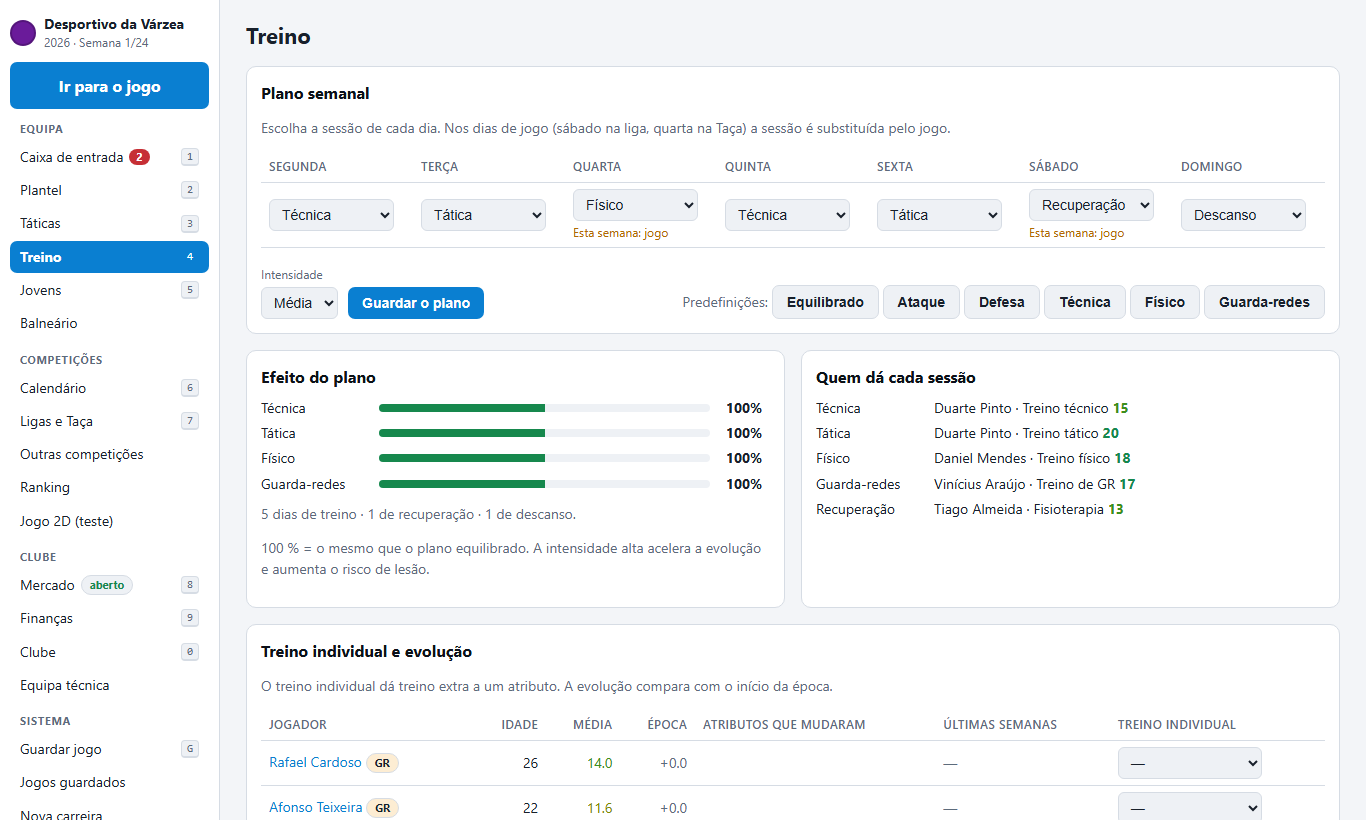Open Equipa técnica page
This screenshot has height=820, width=1366.
pos(109,685)
